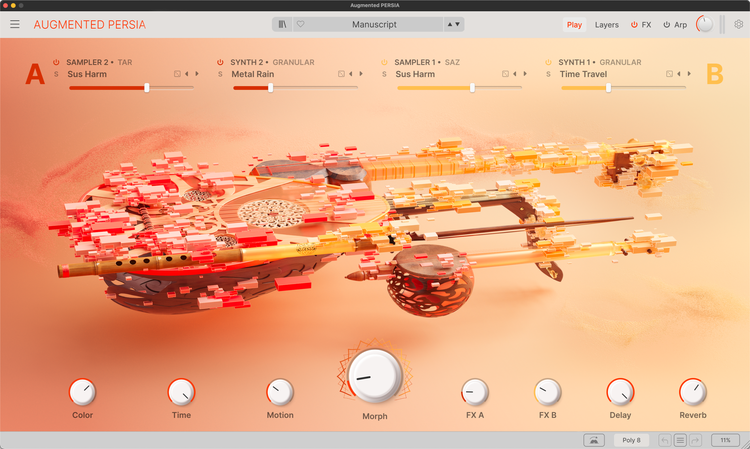Screen dimensions: 750x449
Task: Switch to the Play tab
Action: coord(574,24)
